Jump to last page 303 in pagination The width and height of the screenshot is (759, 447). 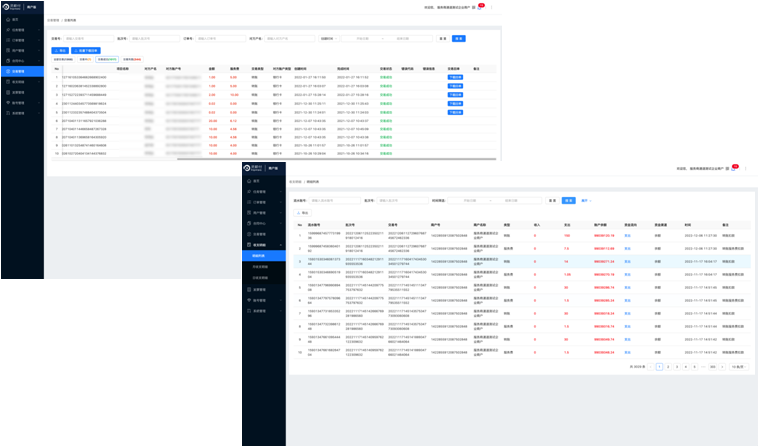(713, 367)
